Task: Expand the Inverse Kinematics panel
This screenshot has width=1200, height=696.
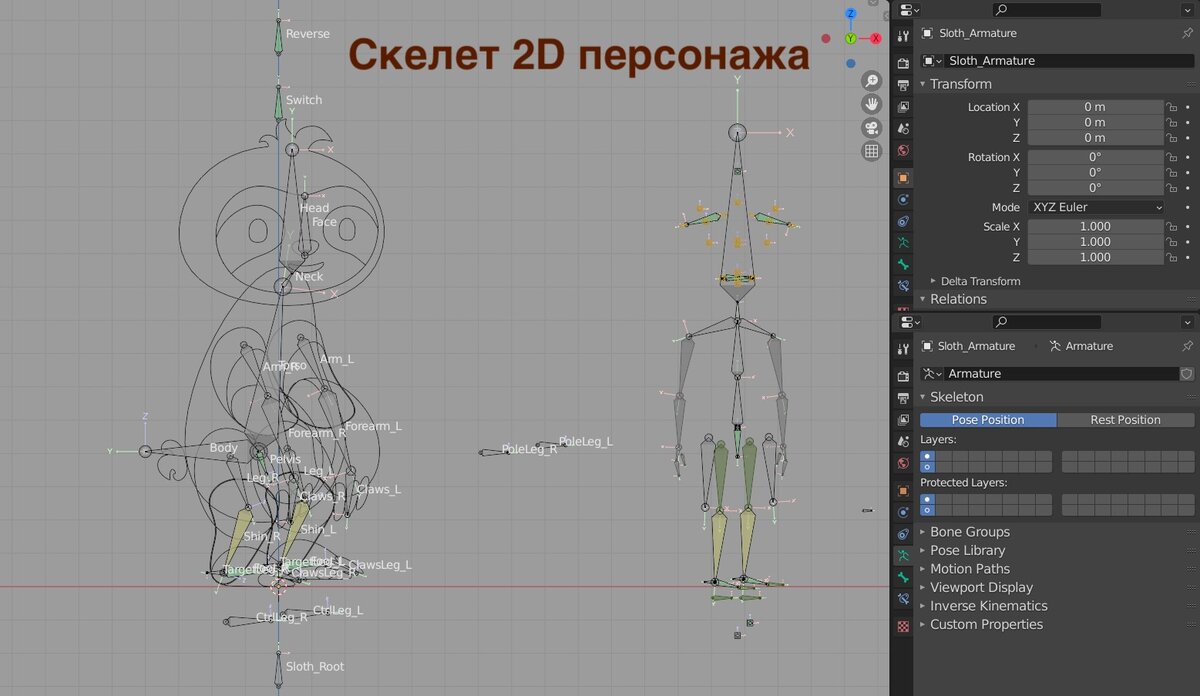Action: point(988,605)
